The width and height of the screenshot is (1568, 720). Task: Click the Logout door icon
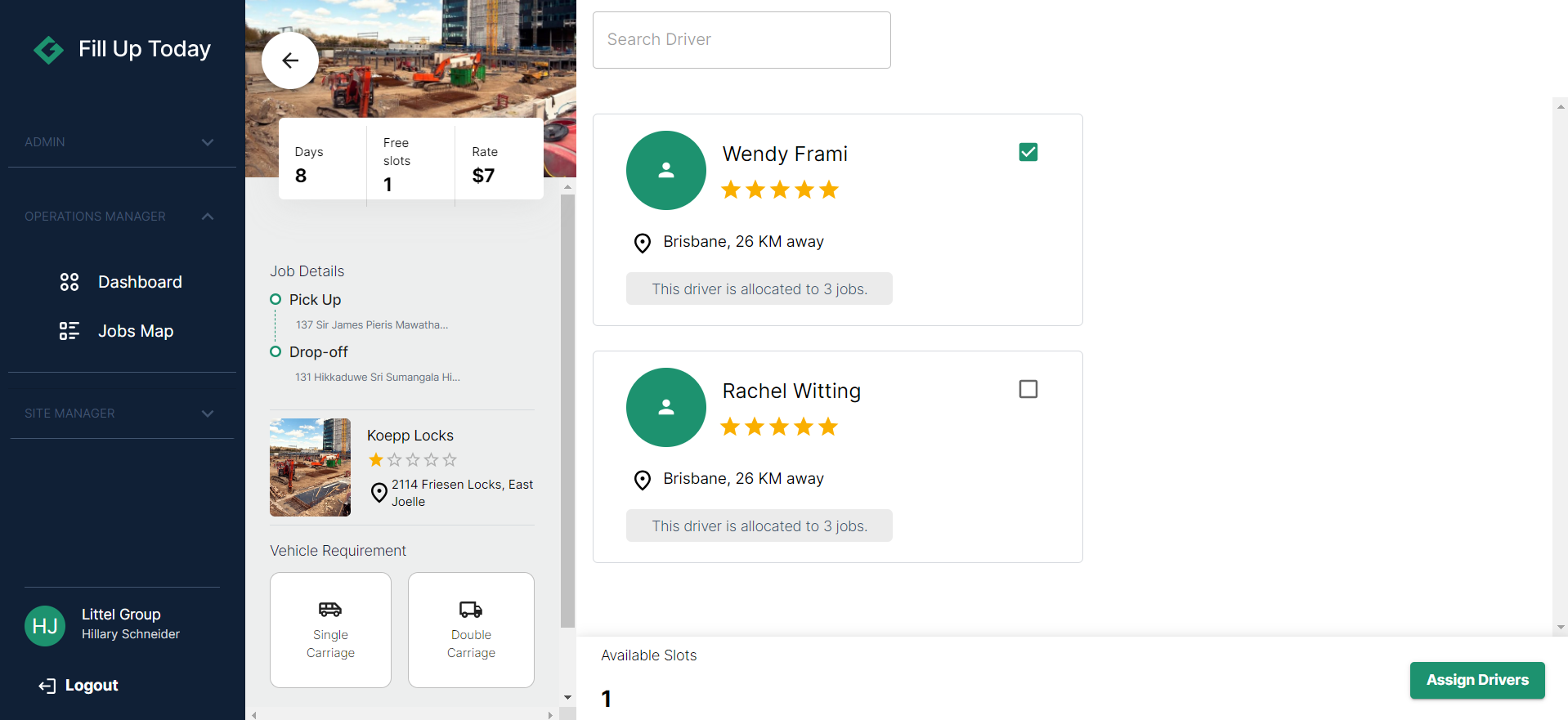pos(47,686)
